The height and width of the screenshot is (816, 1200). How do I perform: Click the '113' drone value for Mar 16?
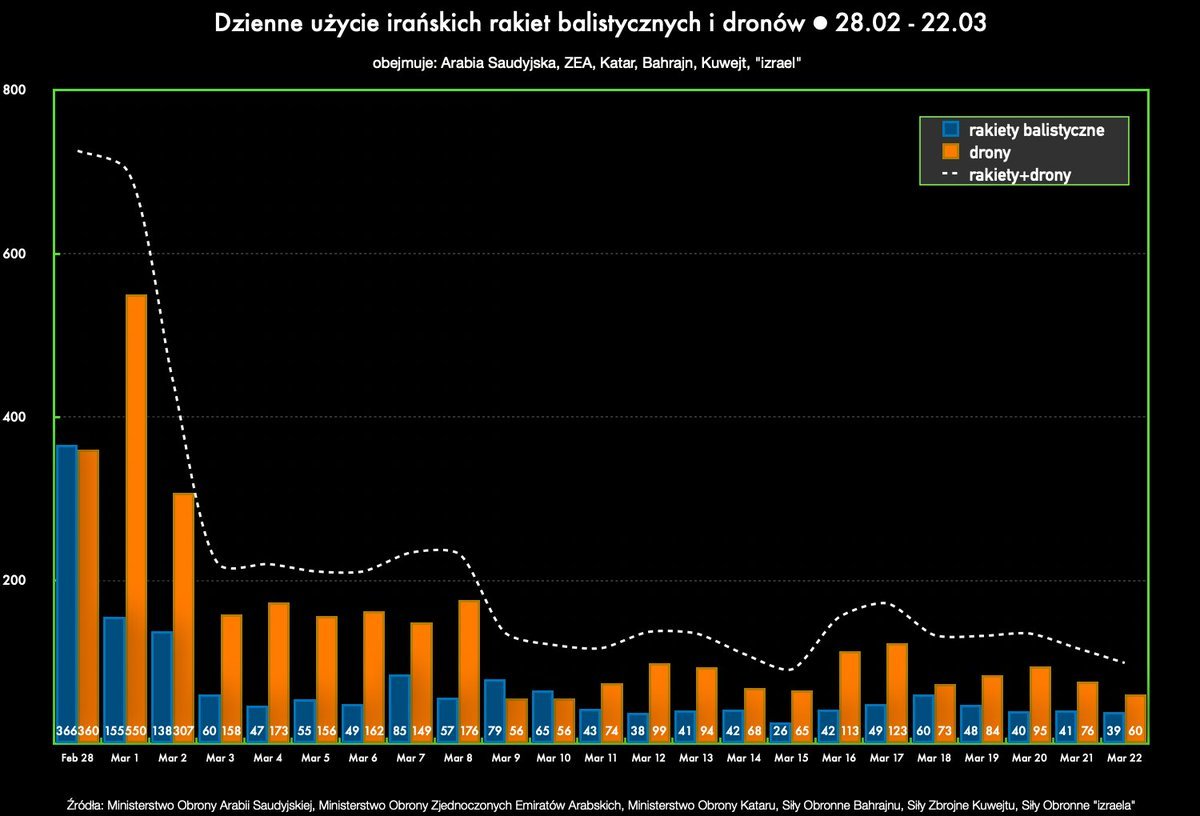(x=851, y=732)
